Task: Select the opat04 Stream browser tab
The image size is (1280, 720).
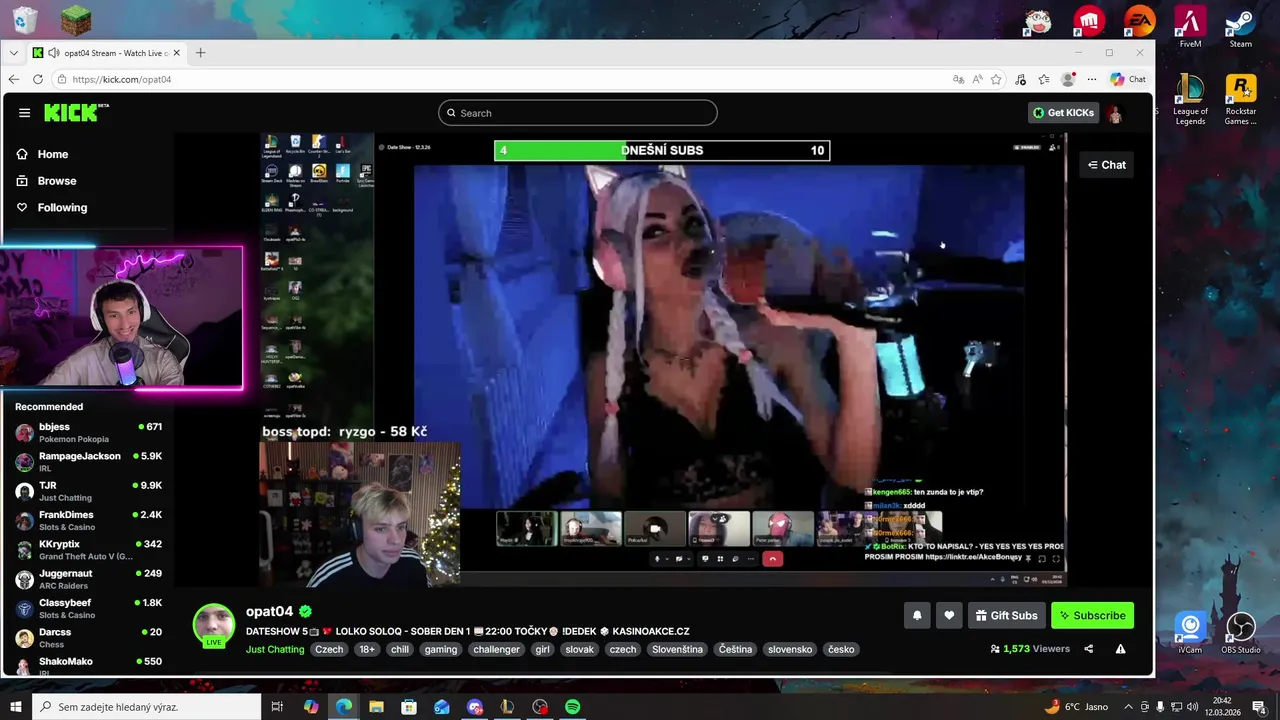Action: coord(107,53)
